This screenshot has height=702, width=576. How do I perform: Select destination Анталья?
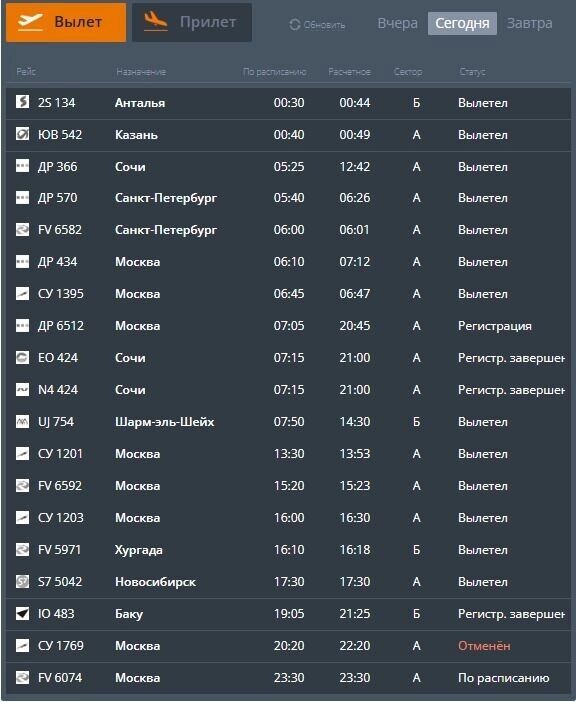point(140,103)
